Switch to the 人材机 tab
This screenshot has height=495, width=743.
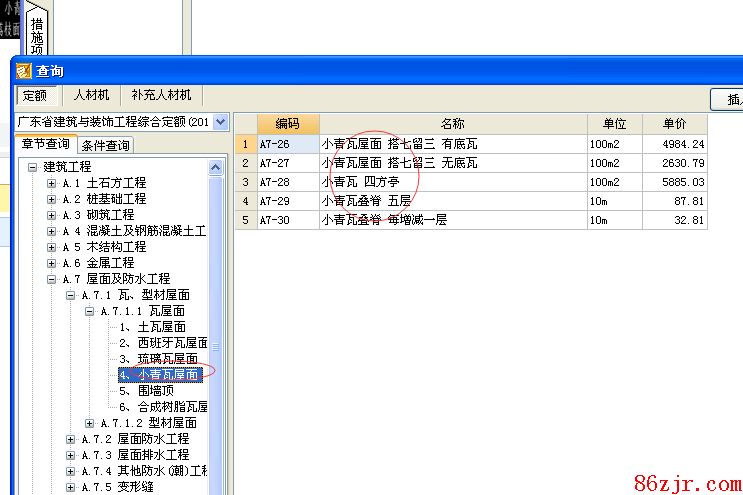91,95
